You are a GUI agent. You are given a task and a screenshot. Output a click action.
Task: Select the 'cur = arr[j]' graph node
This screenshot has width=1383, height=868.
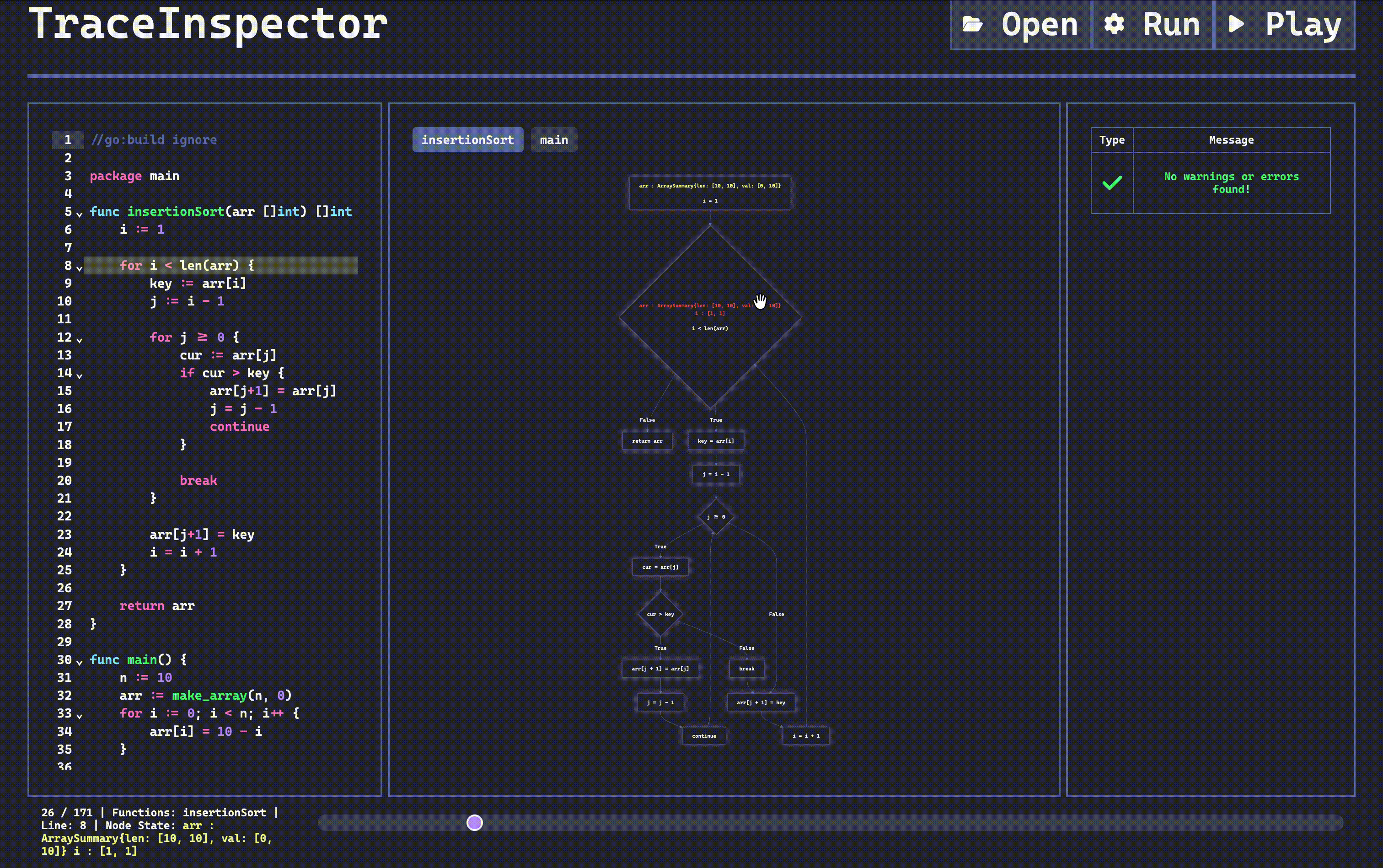pos(660,567)
